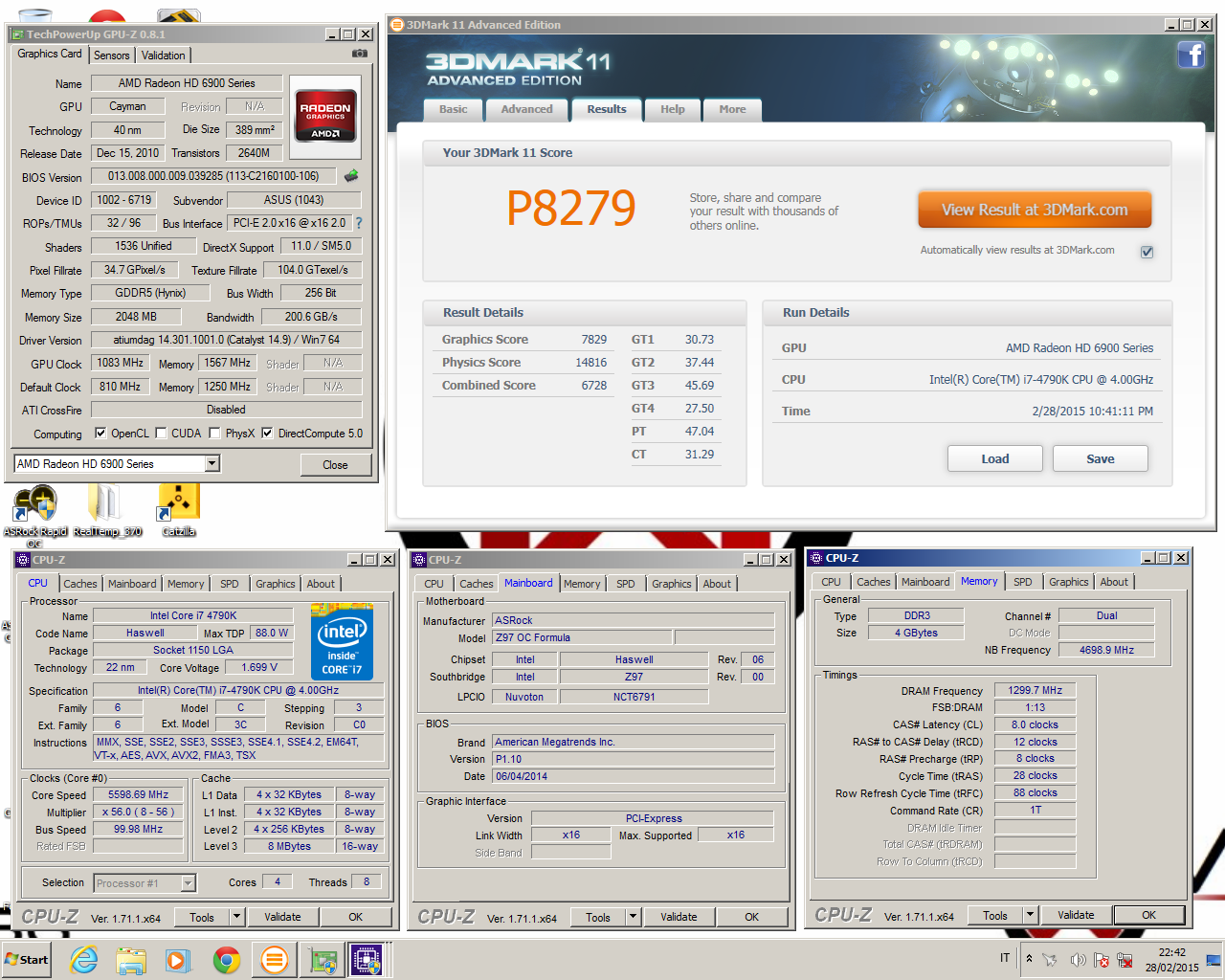
Task: Select Caches tab in the CPU-Z CPU window
Action: (x=80, y=584)
